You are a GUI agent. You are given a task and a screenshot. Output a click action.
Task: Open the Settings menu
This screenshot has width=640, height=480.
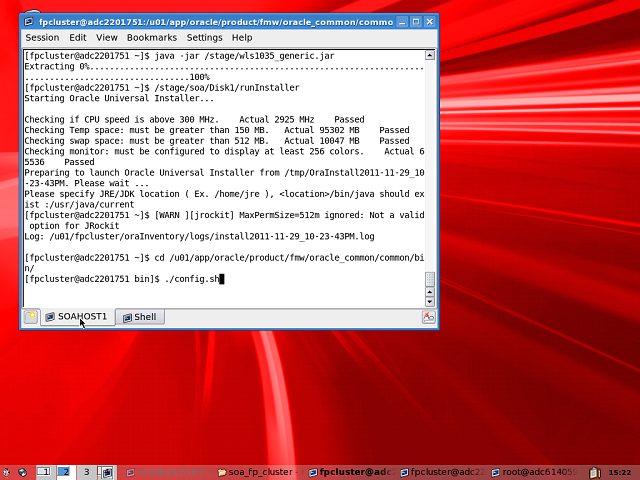204,38
